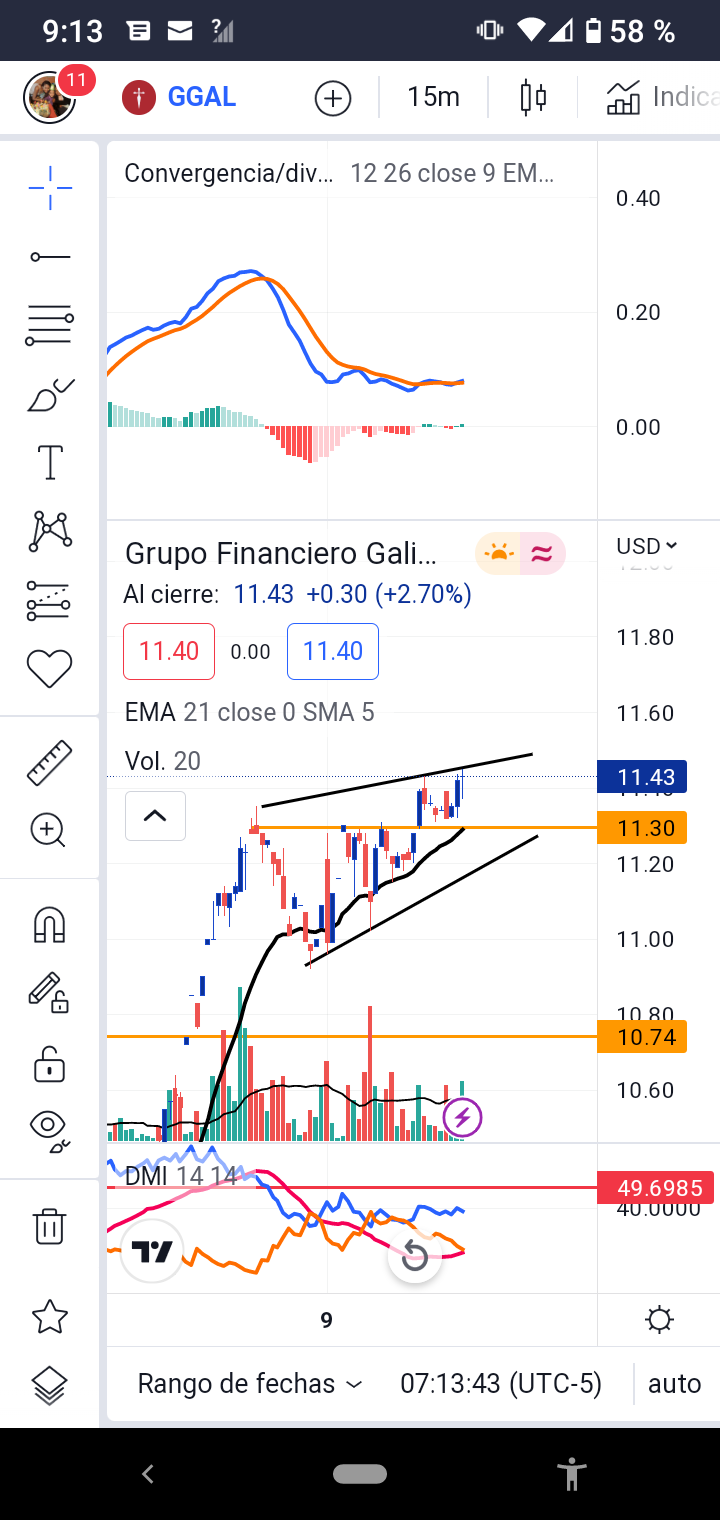720x1520 pixels.
Task: Open chart settings gear at bottom right
Action: pyautogui.click(x=659, y=1320)
